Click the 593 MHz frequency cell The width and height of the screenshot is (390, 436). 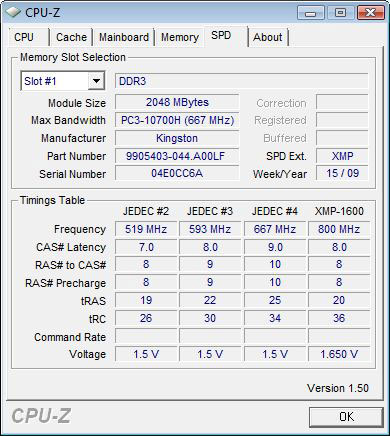(x=210, y=229)
